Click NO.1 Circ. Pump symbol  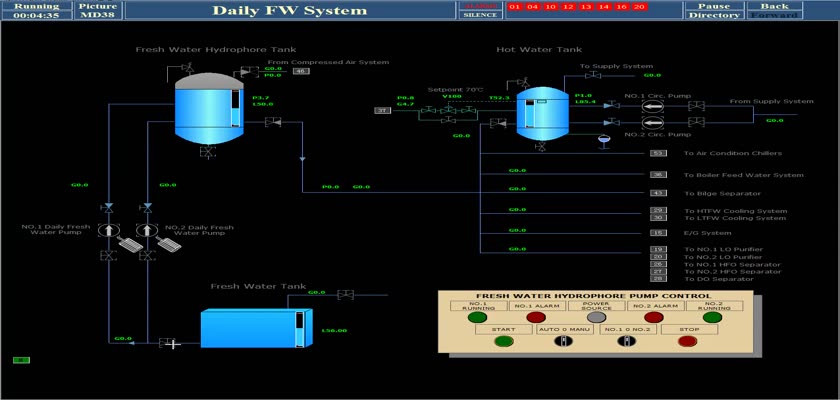pyautogui.click(x=652, y=105)
